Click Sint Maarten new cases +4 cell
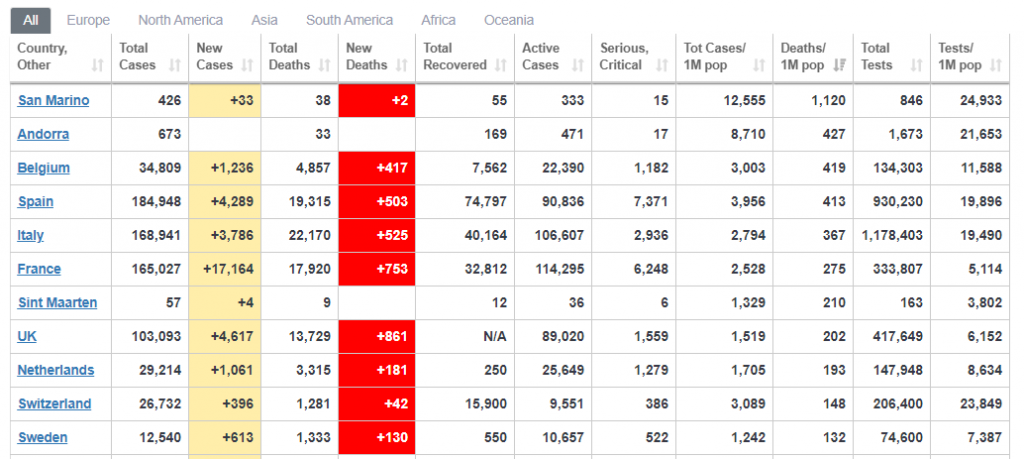Screen dimensions: 1024x459 pyautogui.click(x=225, y=303)
